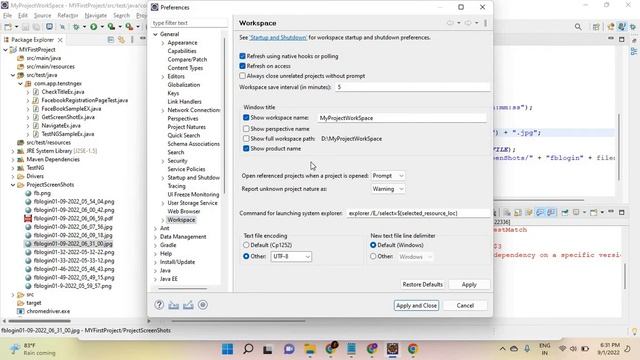
Task: Open the Navigate menu in Eclipse
Action: 96,16
